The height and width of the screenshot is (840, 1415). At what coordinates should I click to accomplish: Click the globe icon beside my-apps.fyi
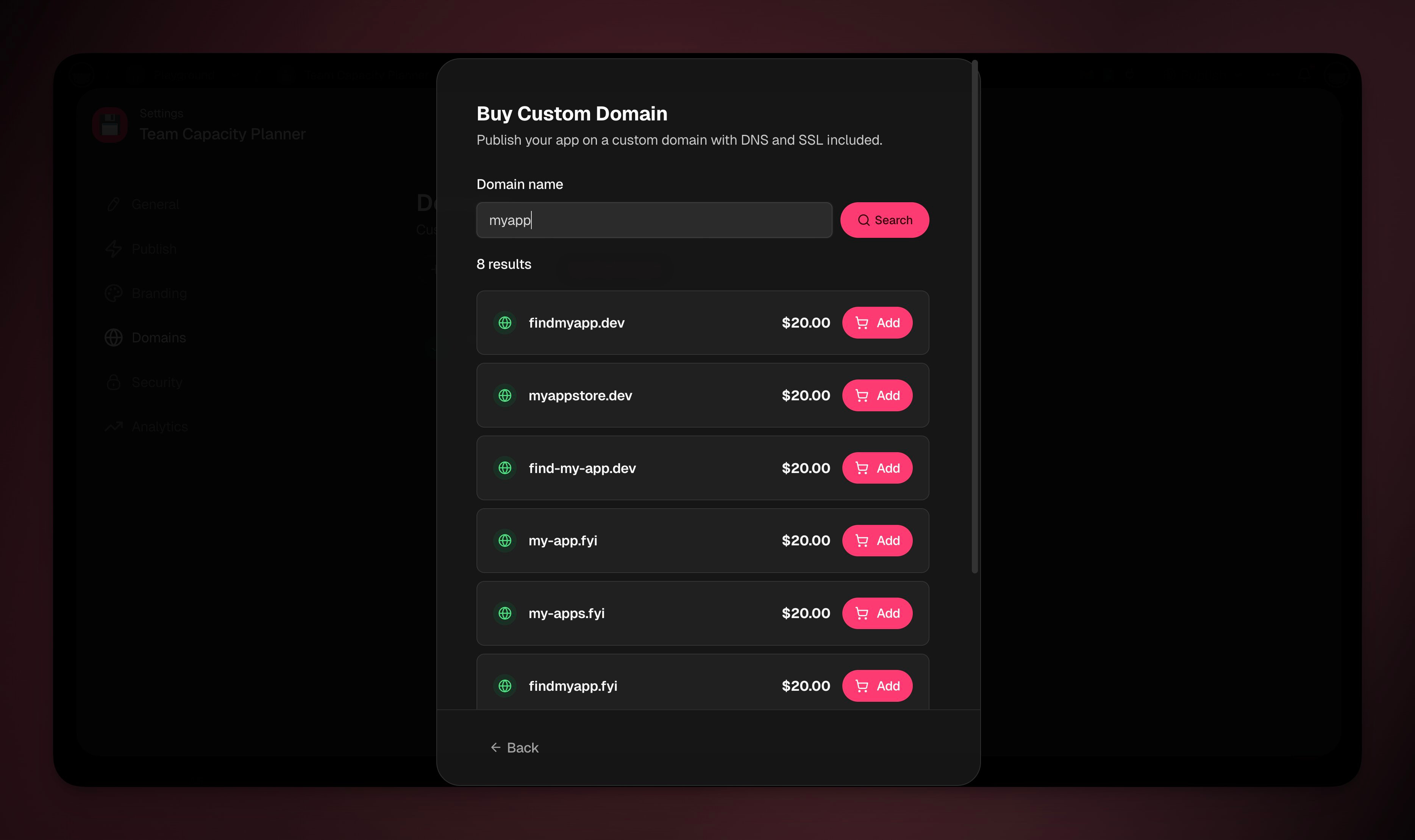click(x=505, y=613)
